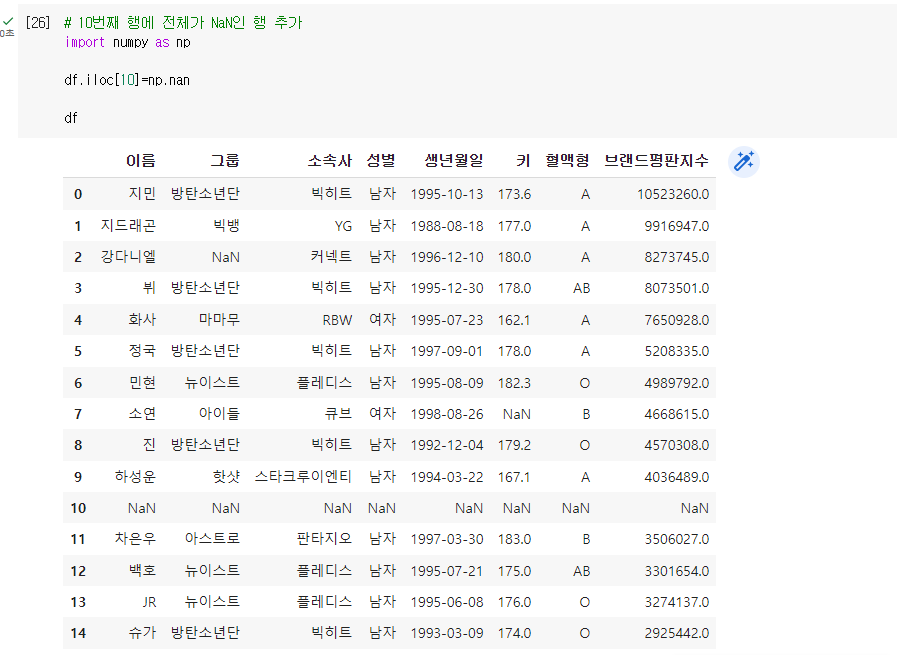This screenshot has height=655, width=899.
Task: Click the group cell 아이들
Action: [219, 414]
